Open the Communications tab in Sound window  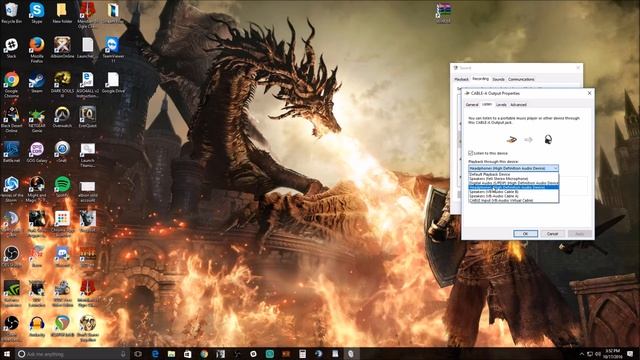pos(521,79)
